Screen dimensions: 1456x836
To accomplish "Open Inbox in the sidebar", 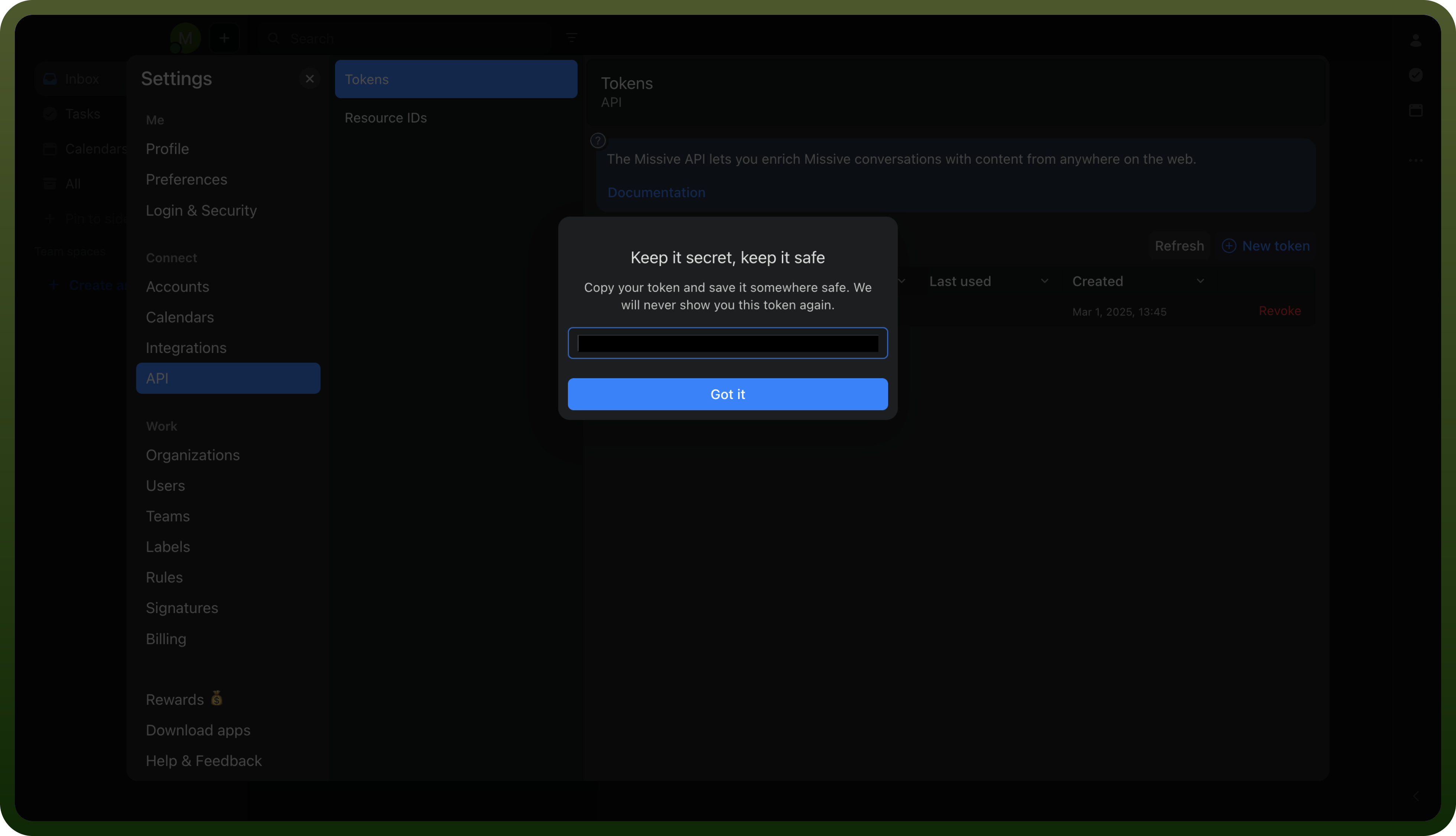I will pos(81,79).
